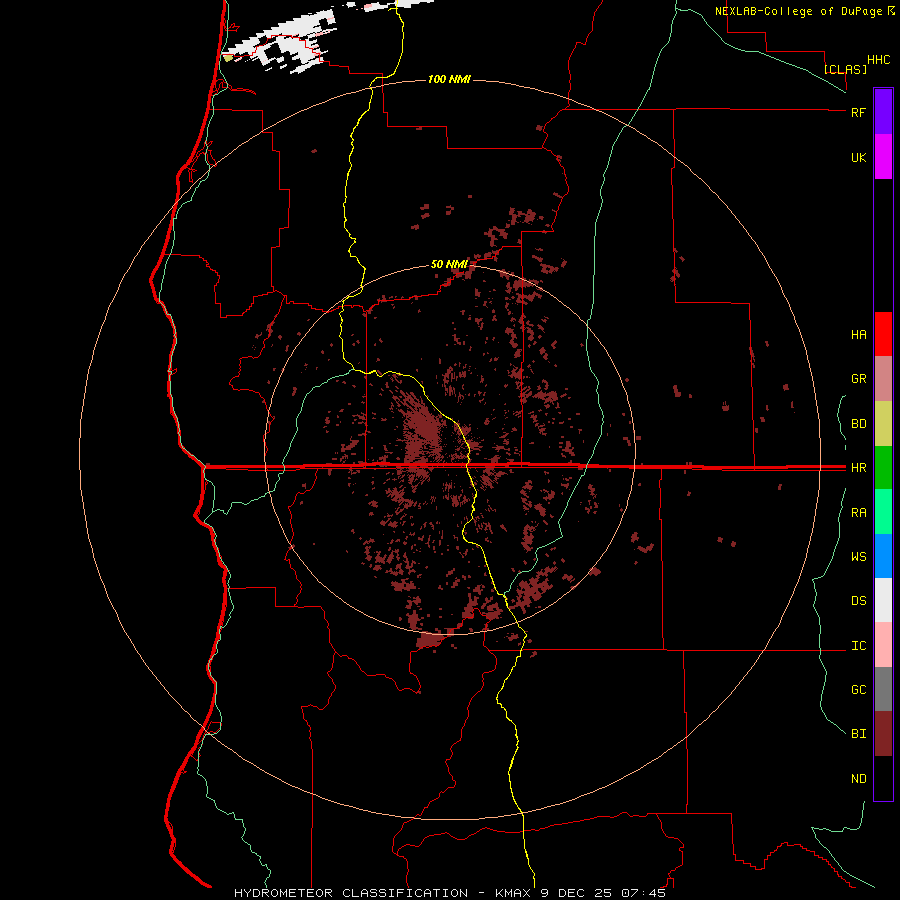
Task: Click the GR legend label
Action: pyautogui.click(x=859, y=379)
